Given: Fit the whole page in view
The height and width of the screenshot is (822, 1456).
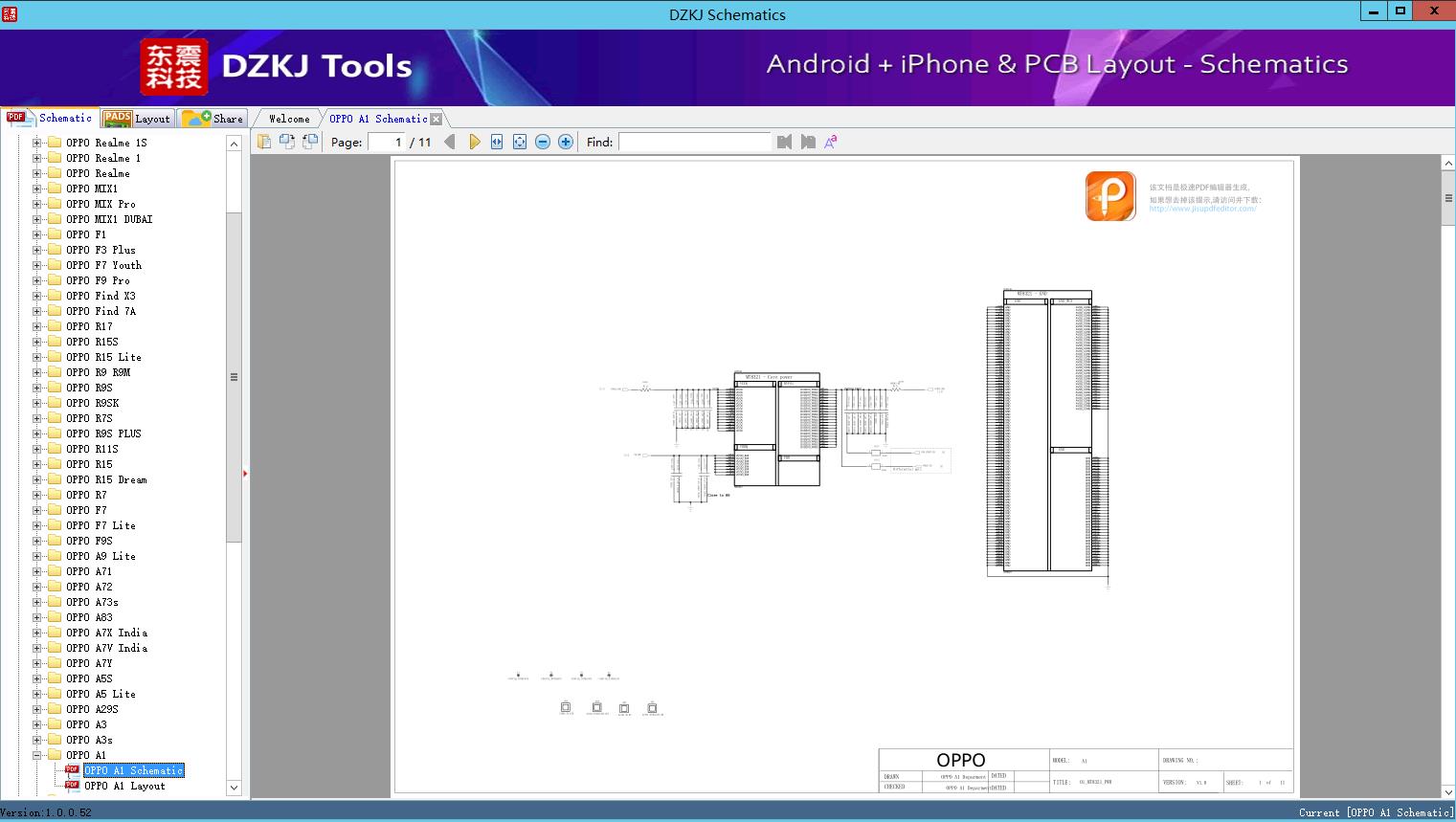Looking at the screenshot, I should (x=520, y=142).
